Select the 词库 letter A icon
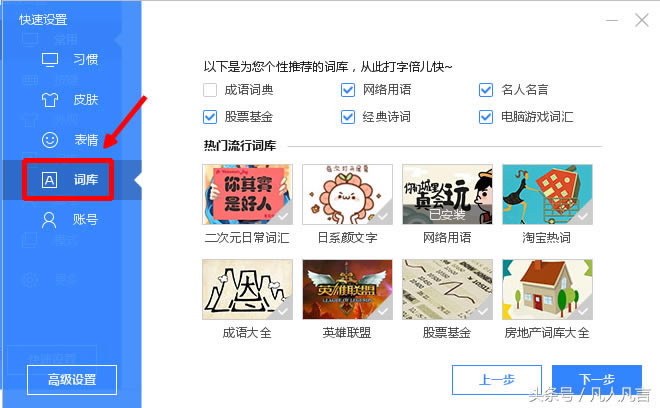 (49, 180)
